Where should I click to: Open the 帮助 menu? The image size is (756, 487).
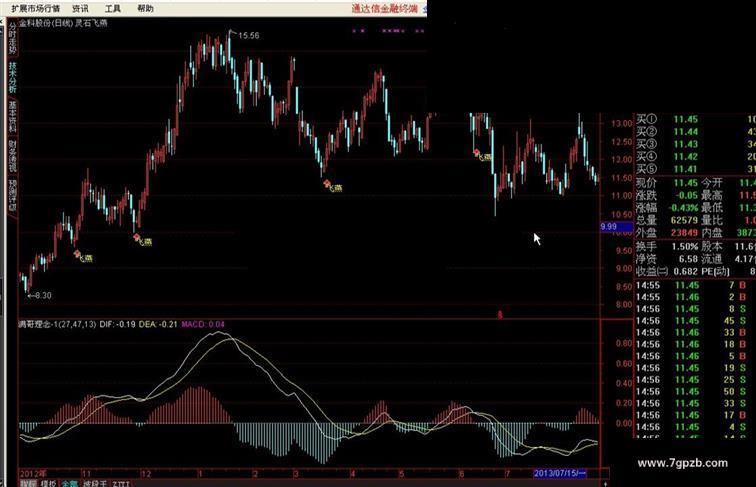(x=145, y=8)
